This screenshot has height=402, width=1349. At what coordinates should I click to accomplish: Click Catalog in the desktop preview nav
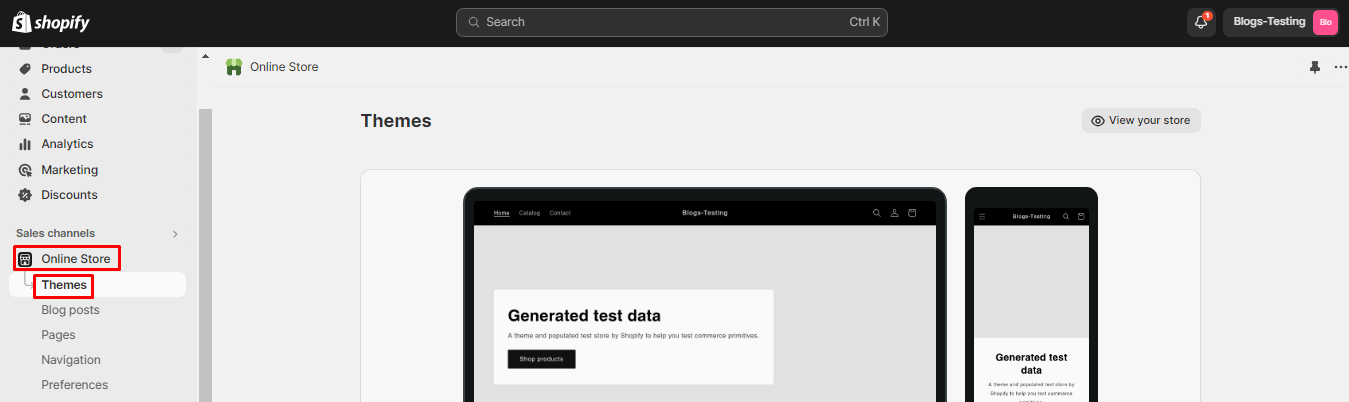(x=529, y=213)
